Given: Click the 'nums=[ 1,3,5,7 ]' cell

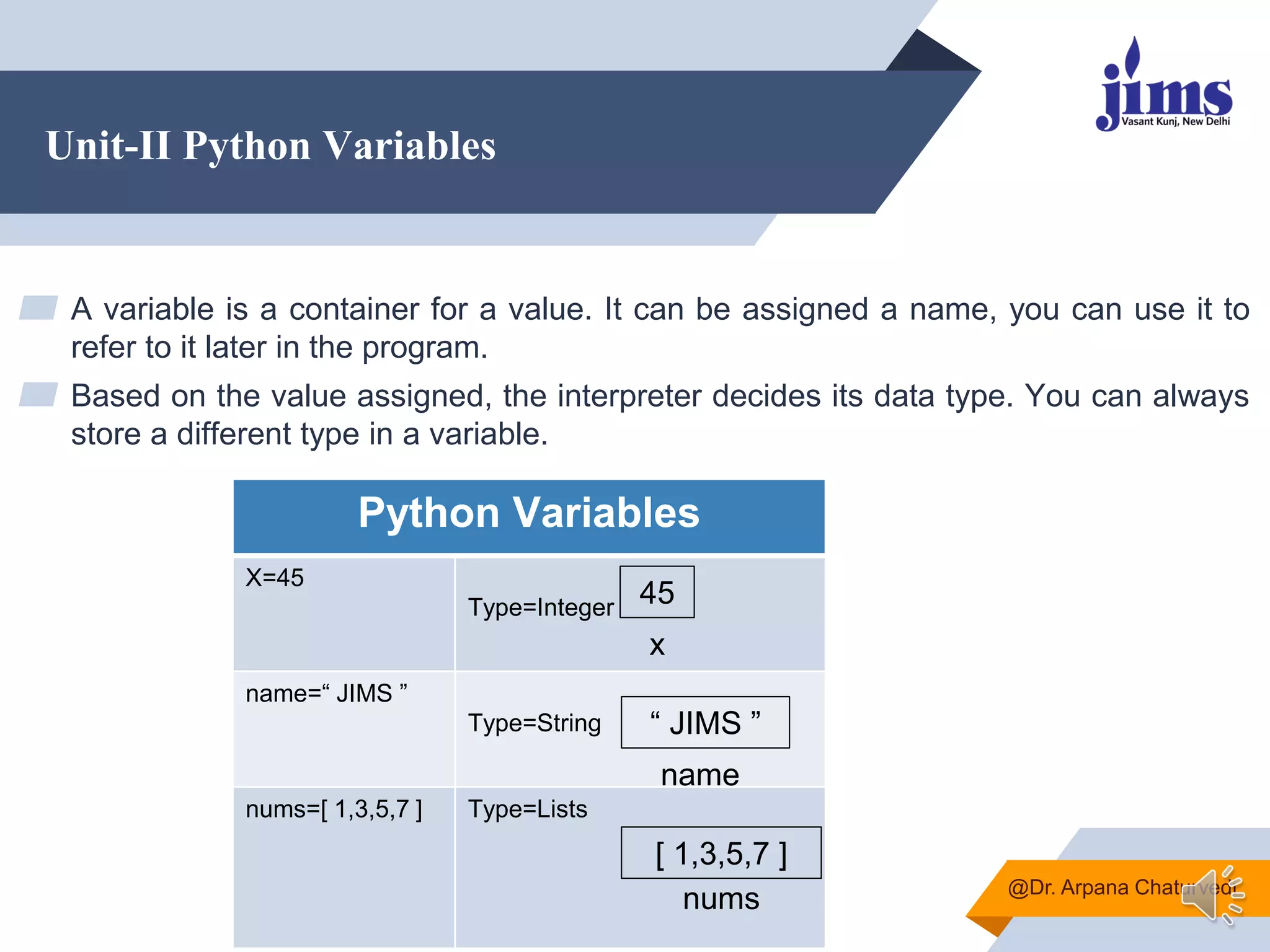Looking at the screenshot, I should click(344, 867).
